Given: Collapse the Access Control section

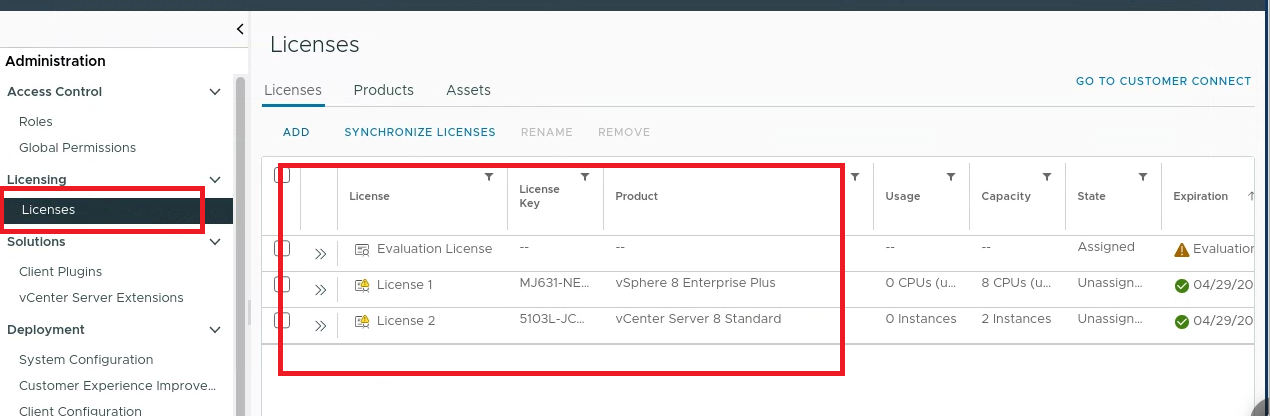Looking at the screenshot, I should coord(214,92).
